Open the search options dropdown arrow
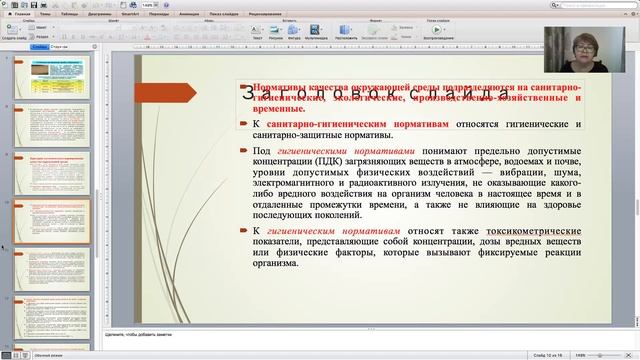The image size is (640, 360). [558, 5]
